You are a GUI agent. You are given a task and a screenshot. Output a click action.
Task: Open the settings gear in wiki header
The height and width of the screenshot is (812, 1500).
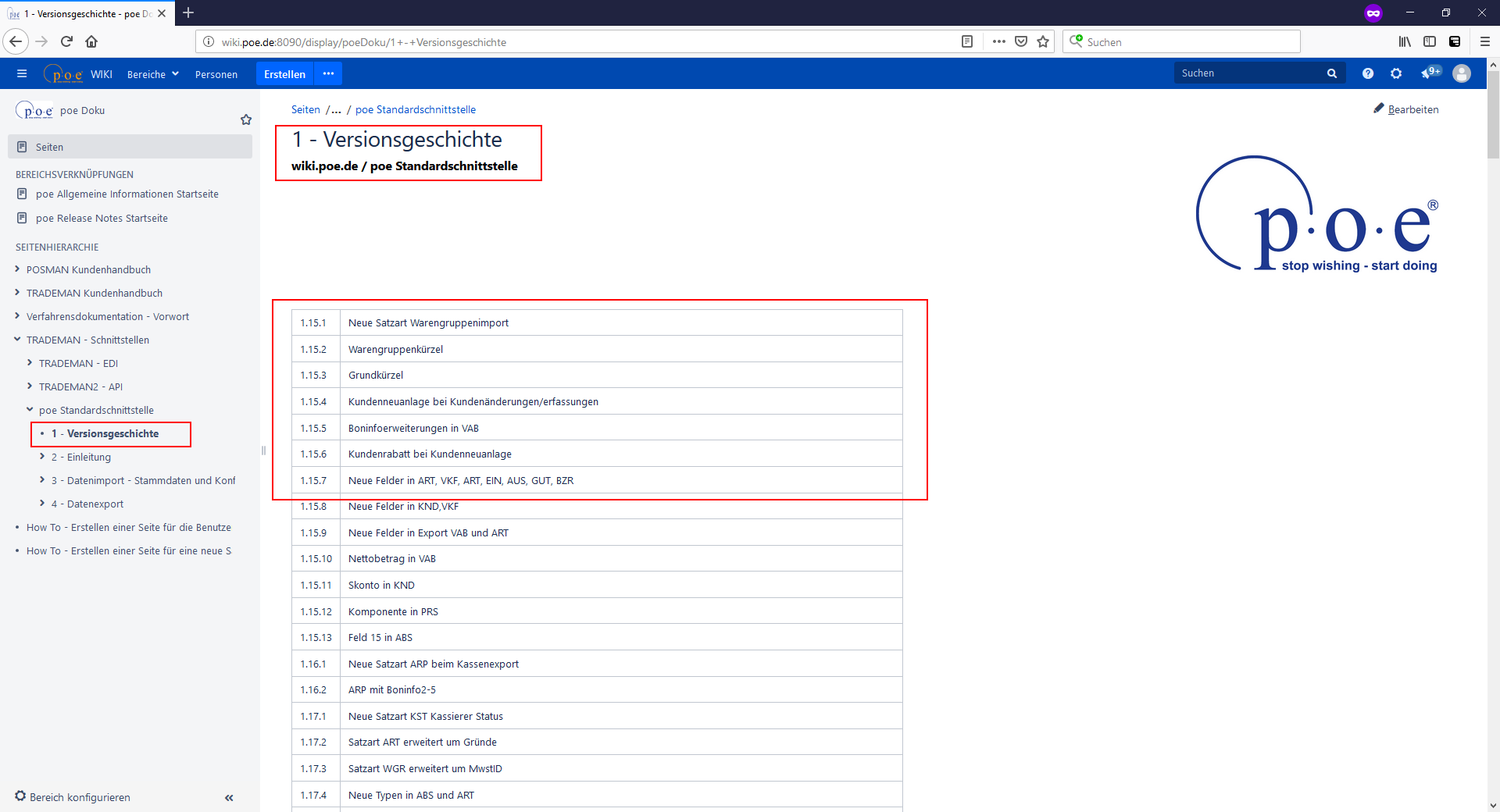point(1396,73)
